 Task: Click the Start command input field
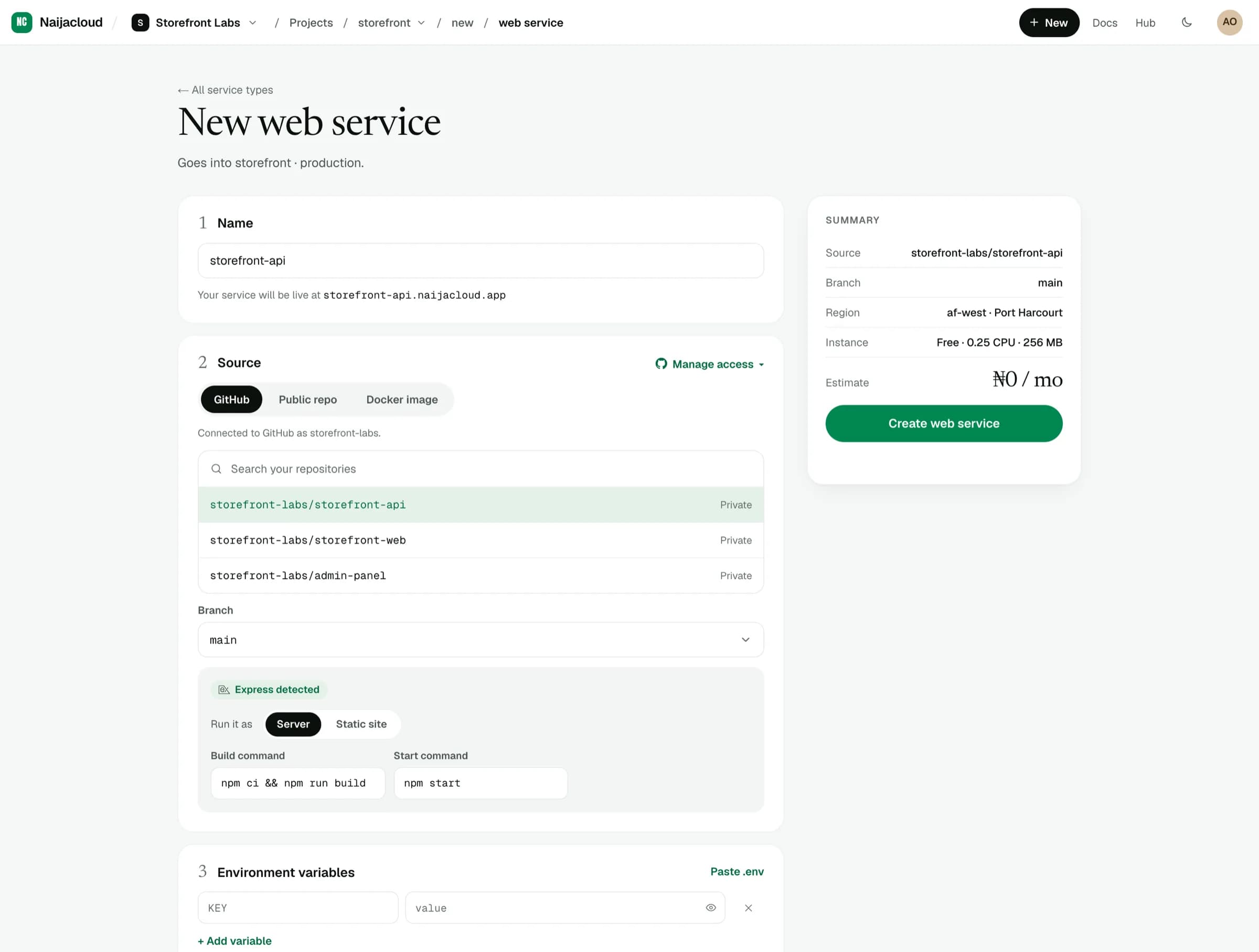pos(481,784)
